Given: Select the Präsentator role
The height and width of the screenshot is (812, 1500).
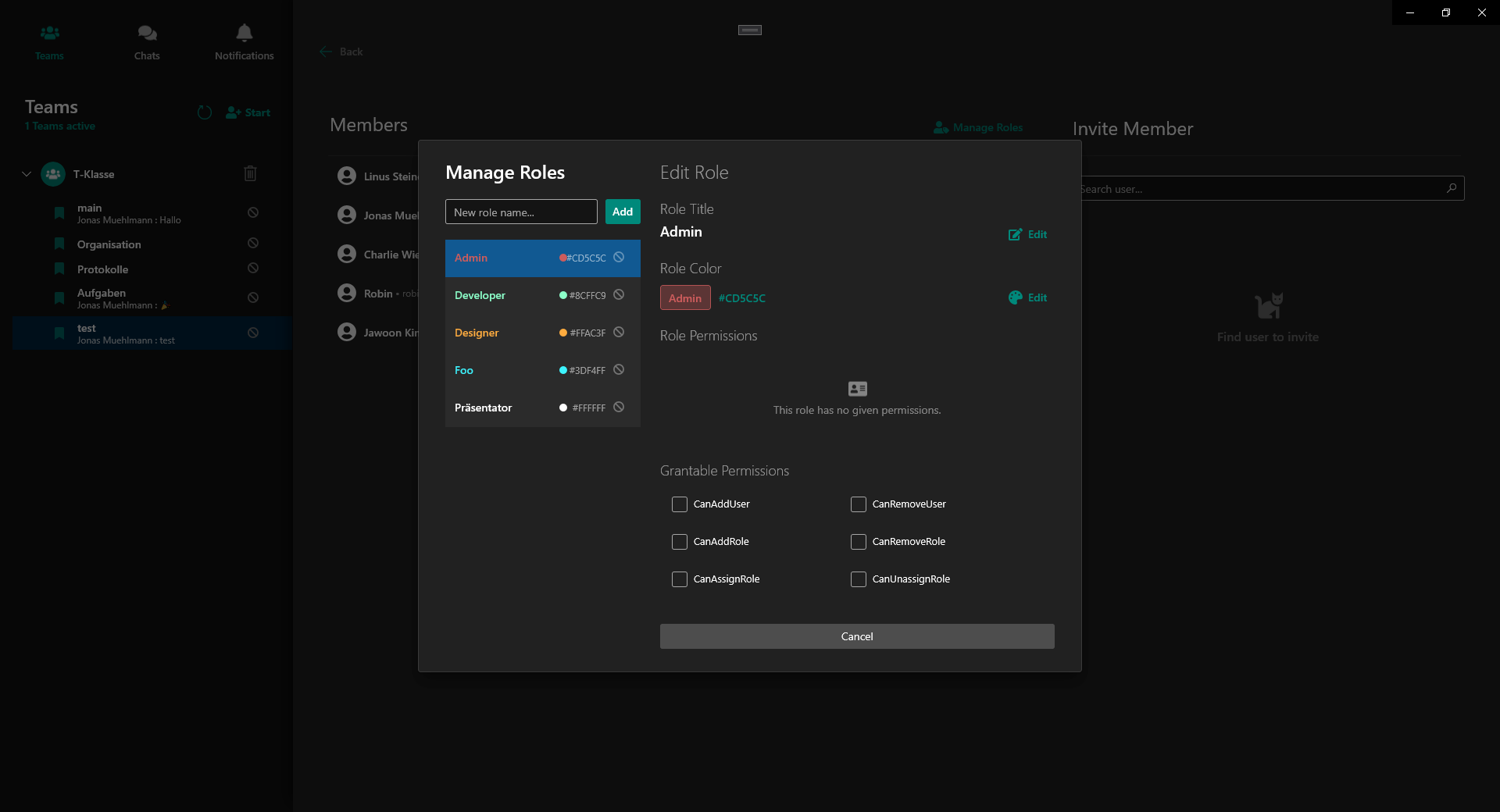Looking at the screenshot, I should point(543,408).
